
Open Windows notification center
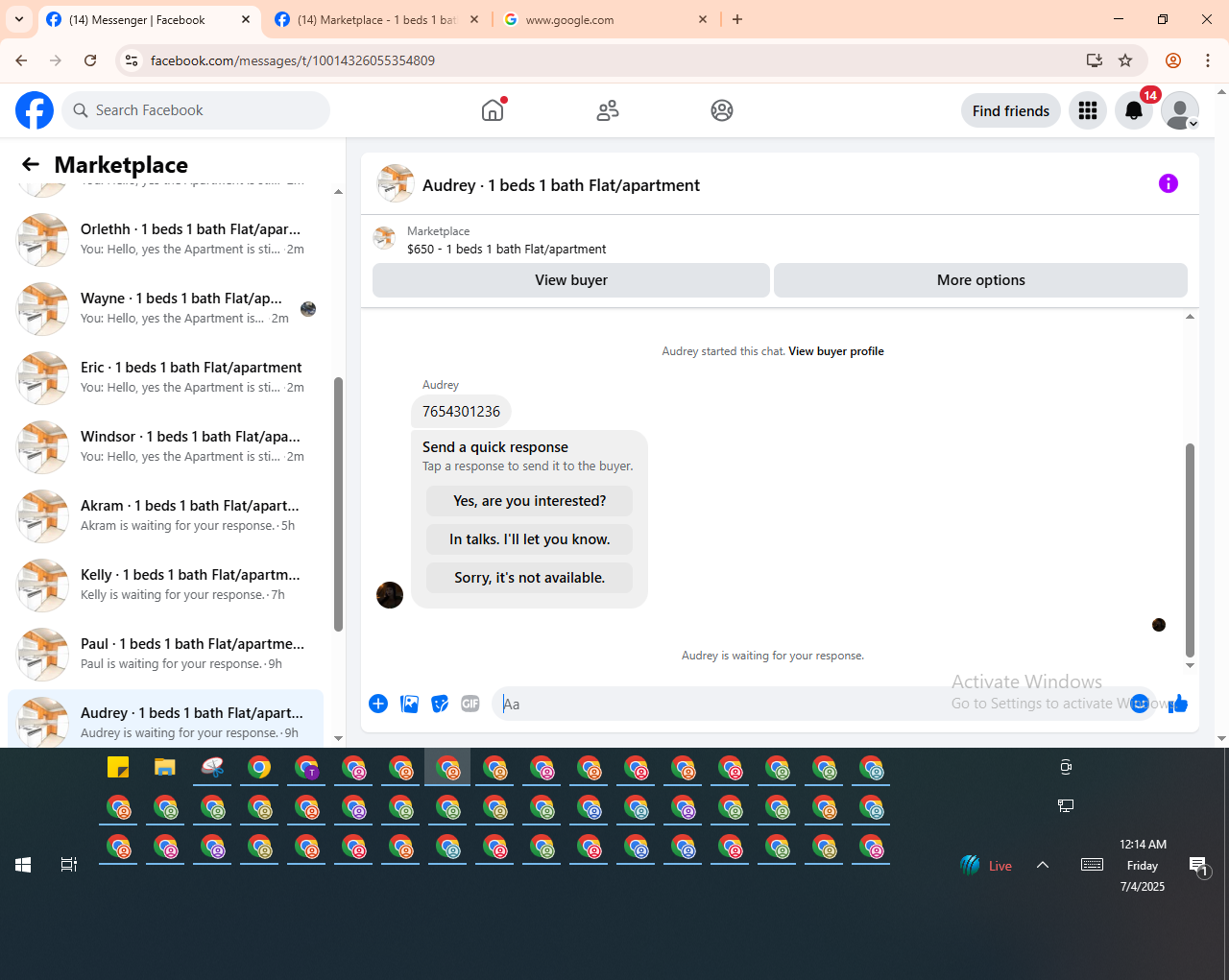[x=1198, y=866]
